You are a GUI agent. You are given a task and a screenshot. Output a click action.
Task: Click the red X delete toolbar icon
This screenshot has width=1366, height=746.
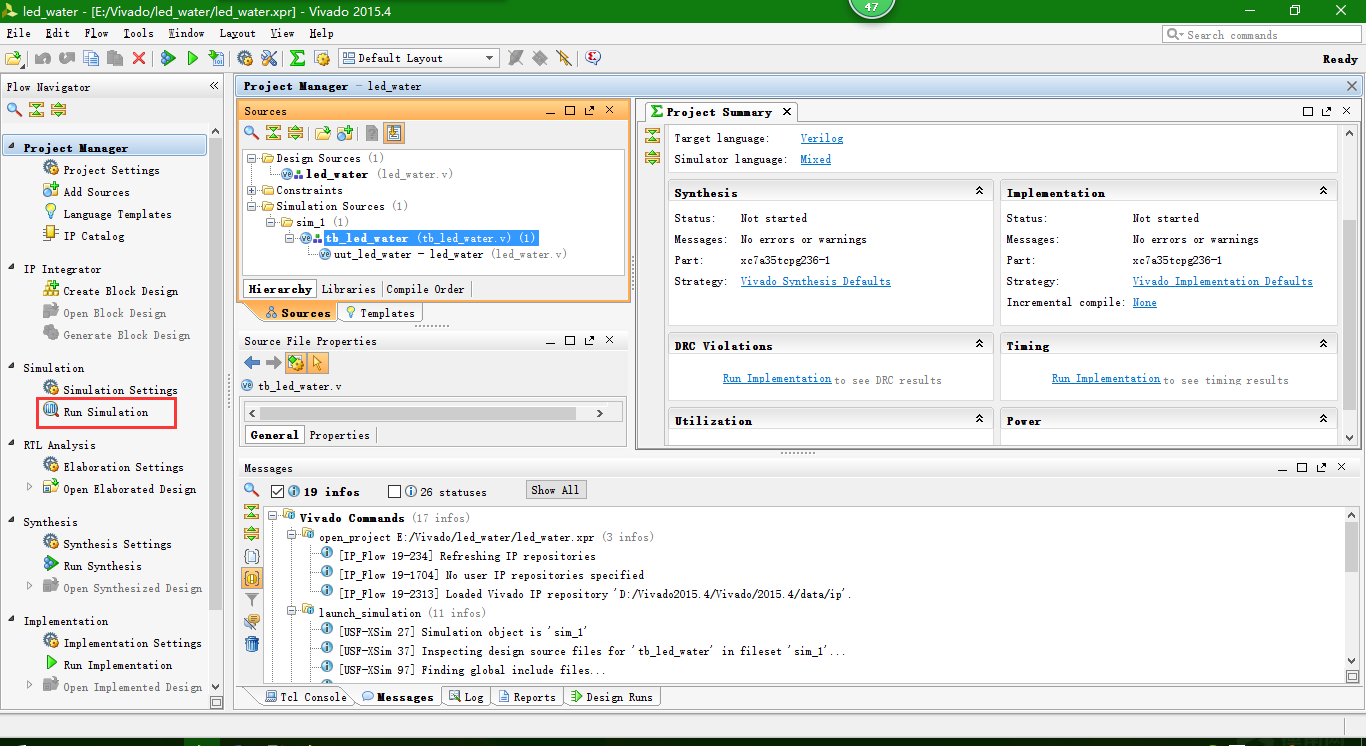[139, 58]
